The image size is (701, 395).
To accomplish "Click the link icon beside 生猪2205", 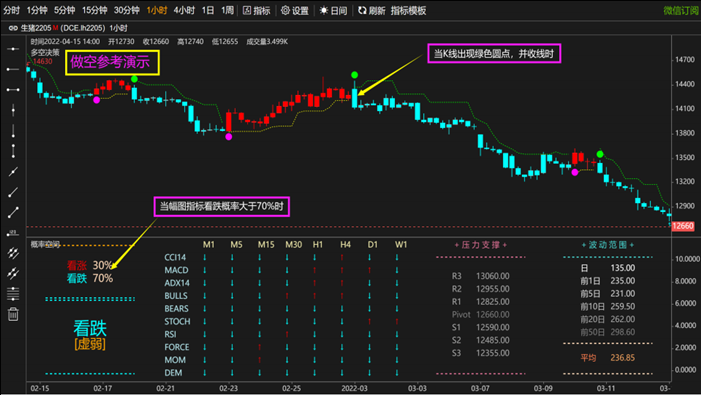I will point(13,28).
